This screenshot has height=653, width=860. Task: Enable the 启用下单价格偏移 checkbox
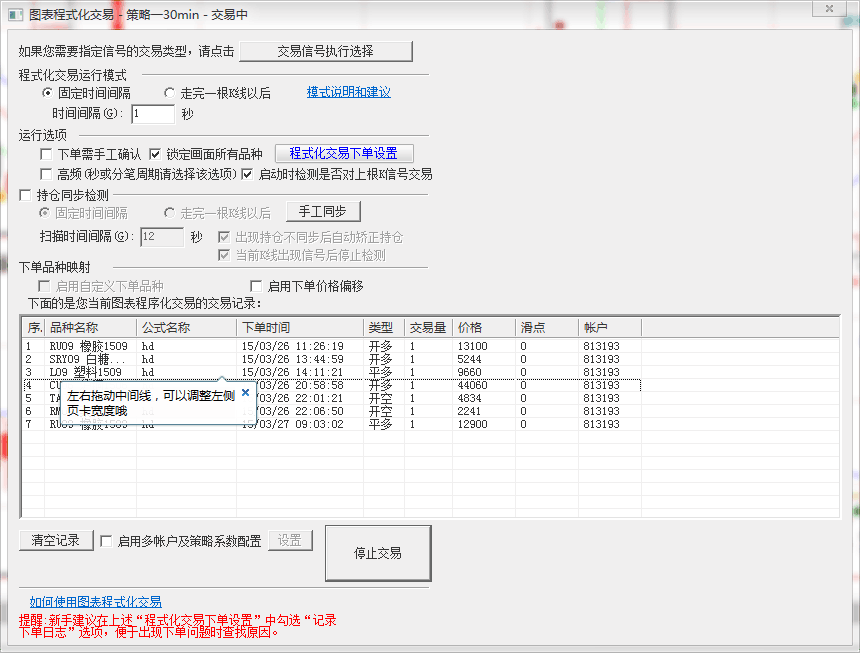click(256, 286)
